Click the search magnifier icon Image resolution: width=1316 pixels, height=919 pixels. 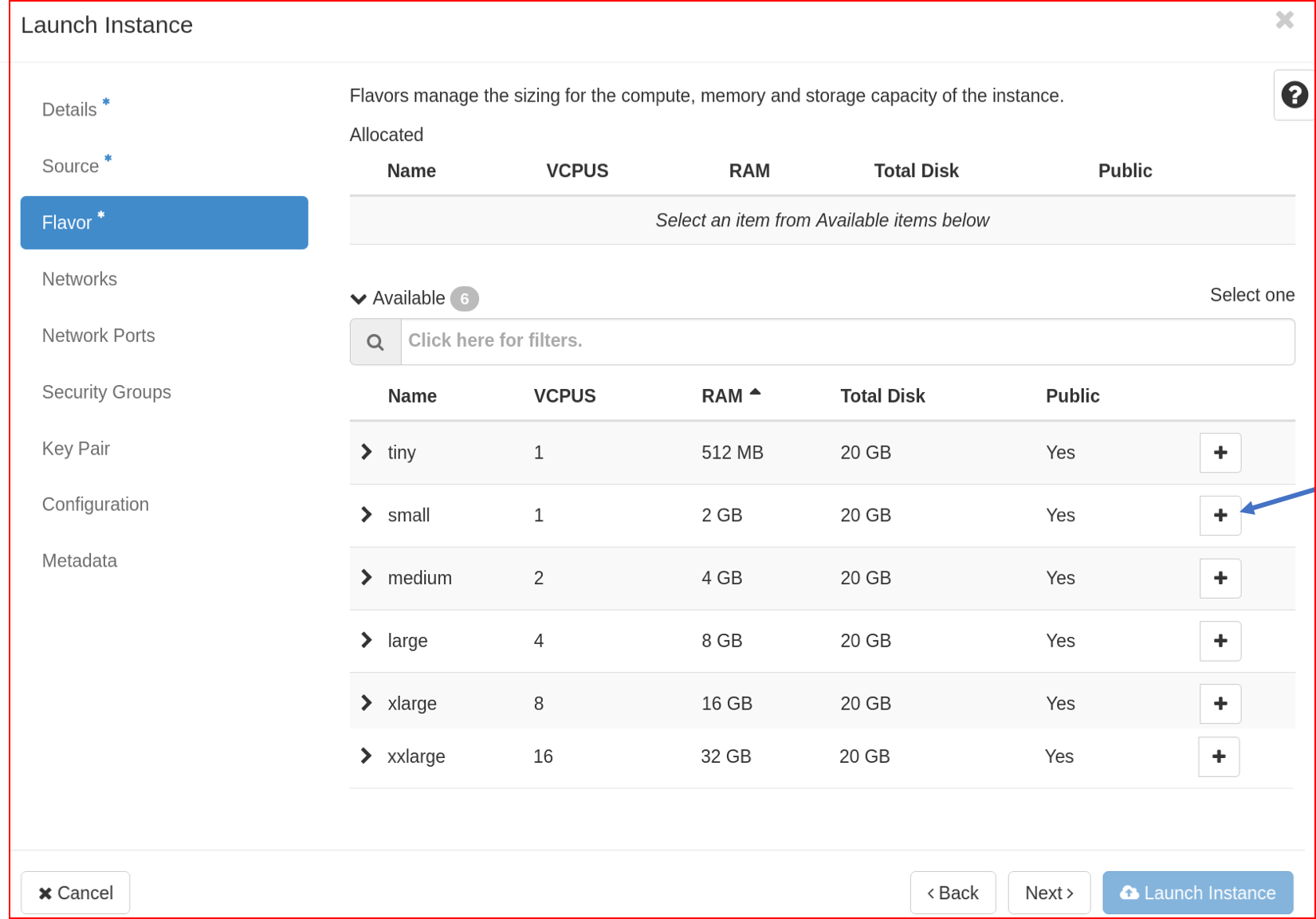point(375,342)
